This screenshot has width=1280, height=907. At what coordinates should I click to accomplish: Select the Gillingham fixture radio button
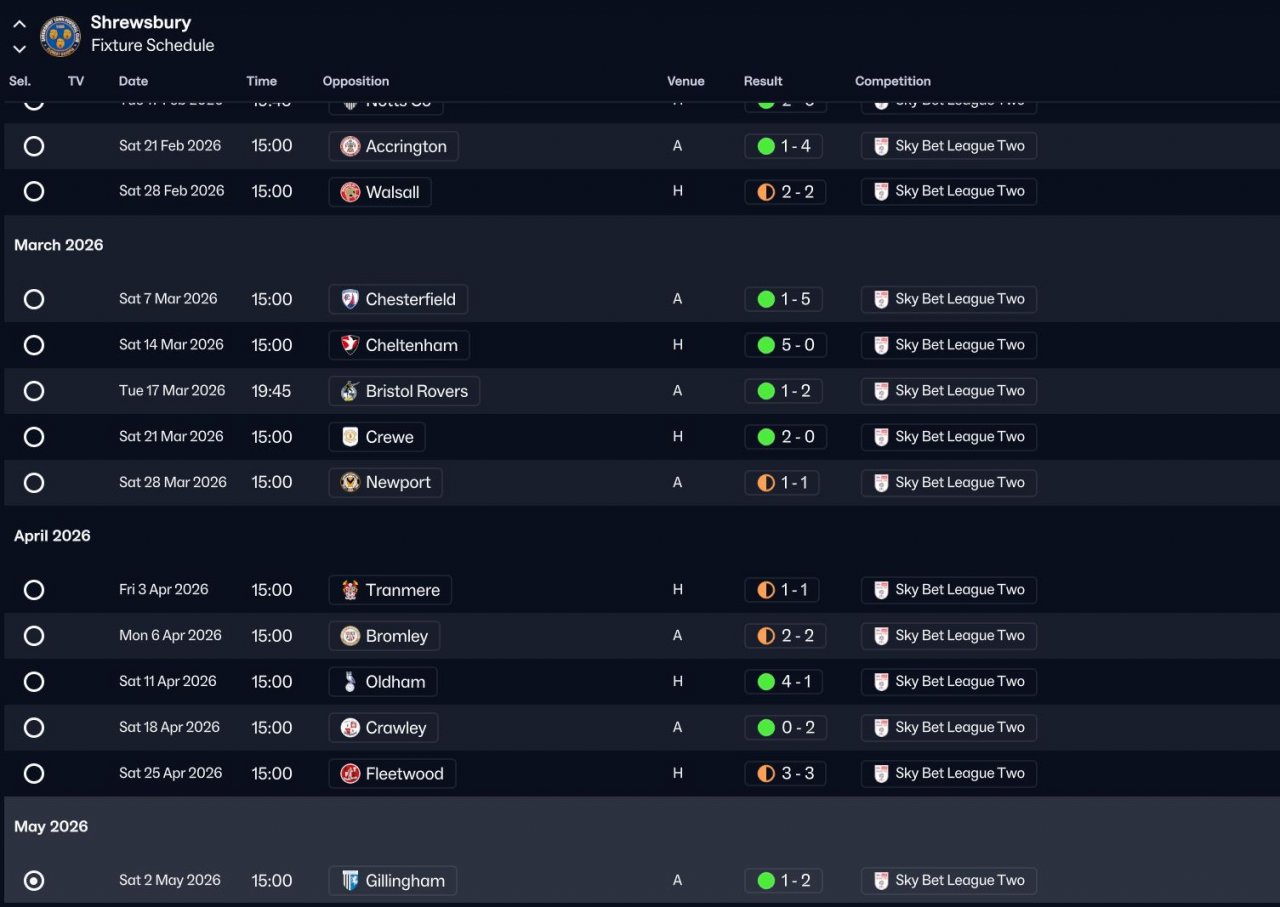coord(34,881)
